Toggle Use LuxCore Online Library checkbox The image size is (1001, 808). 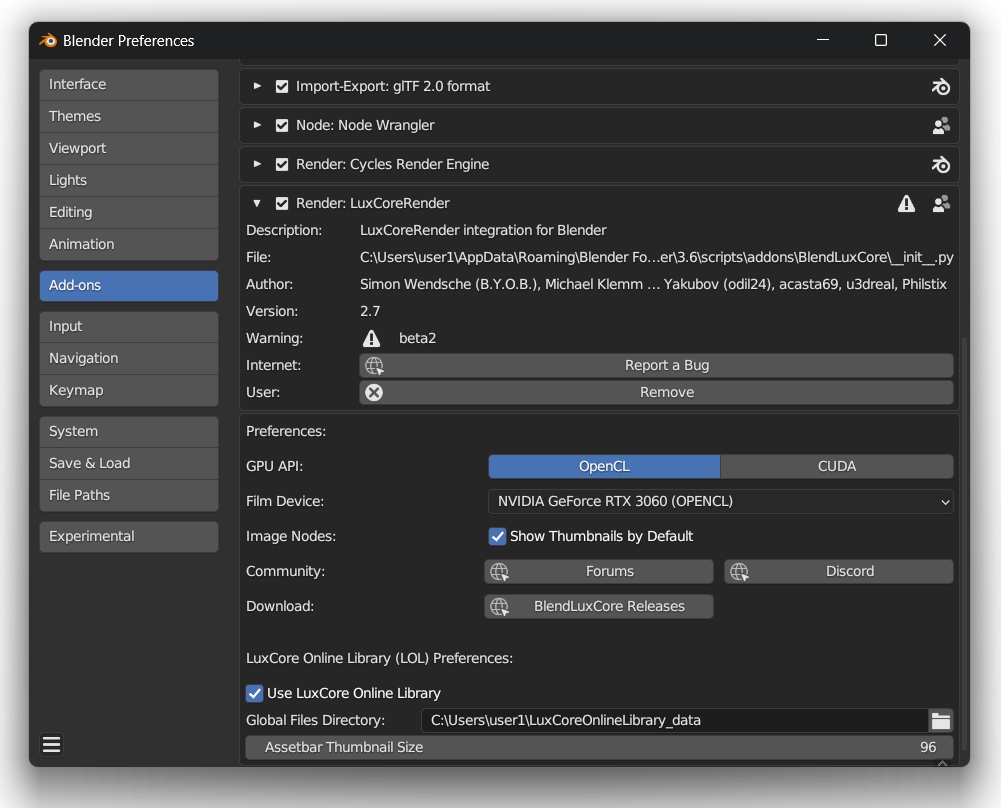pos(255,693)
